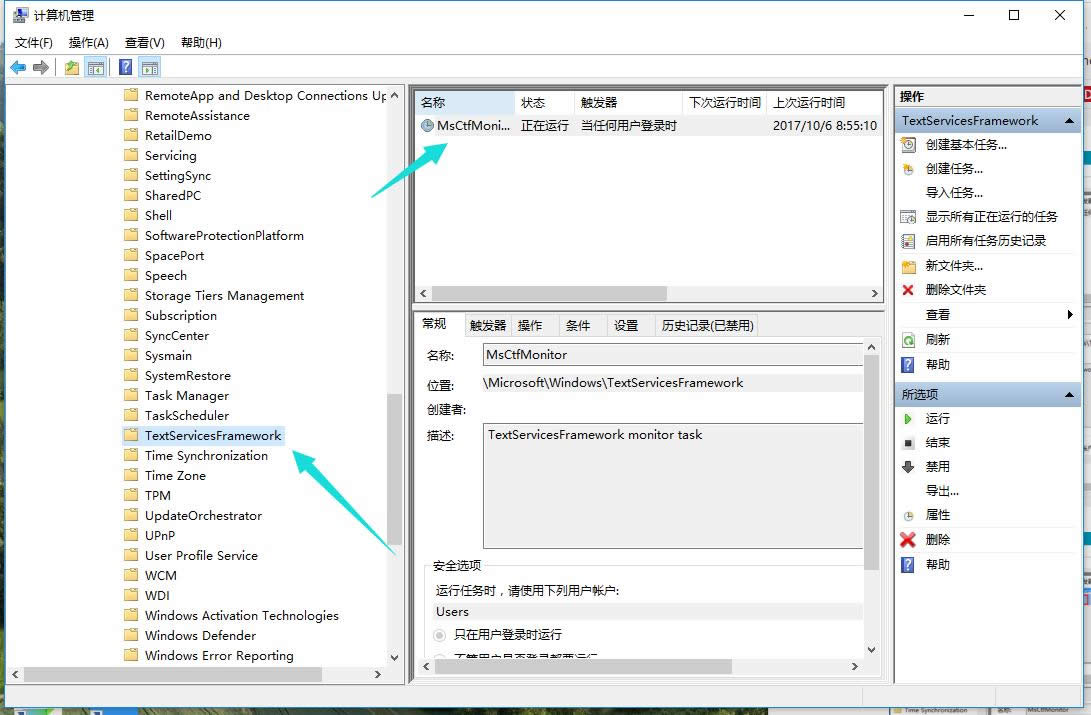Click the Forward navigation arrow
This screenshot has height=715, width=1091.
[39, 66]
